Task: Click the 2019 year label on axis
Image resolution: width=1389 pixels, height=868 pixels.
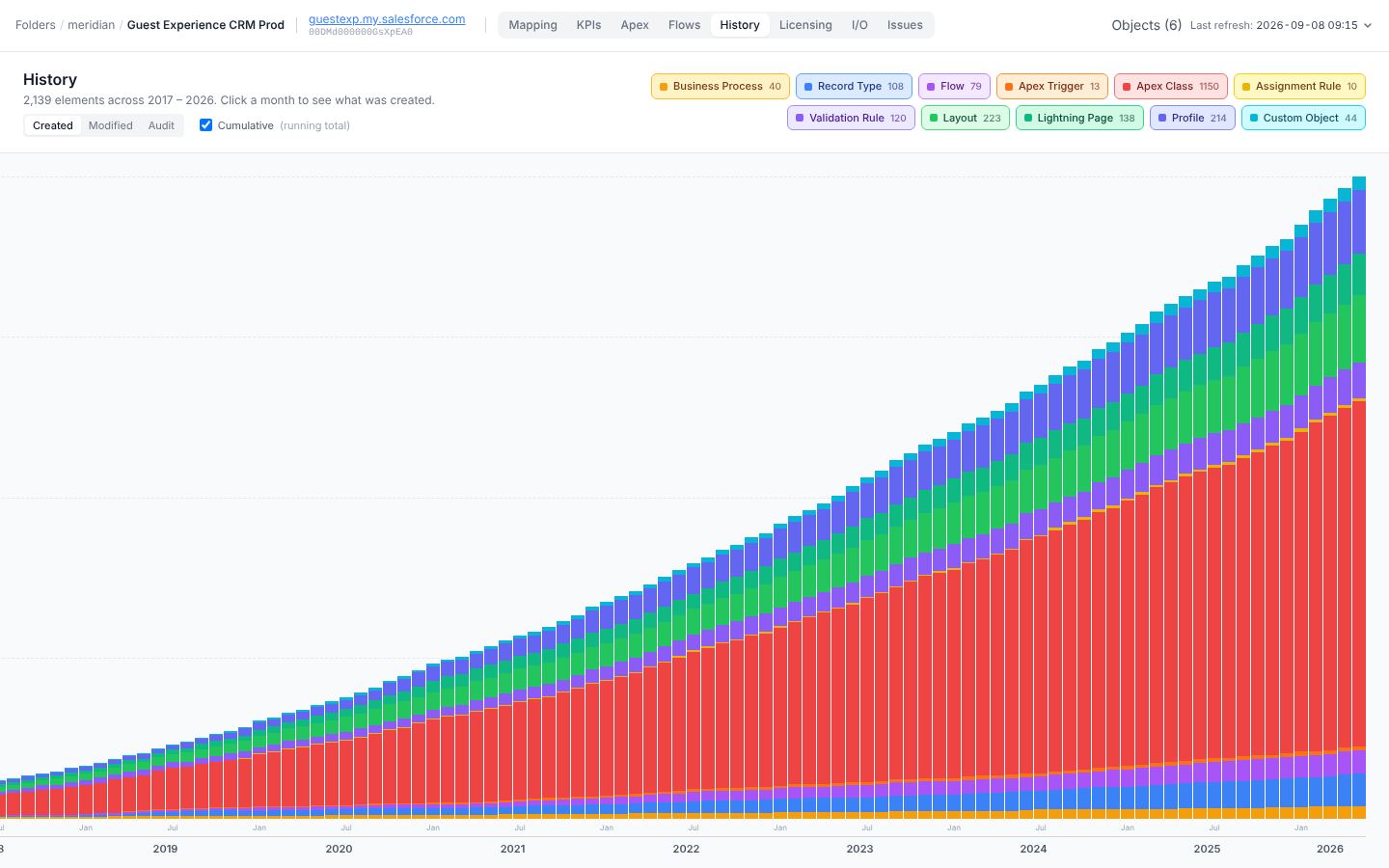Action: (x=165, y=849)
